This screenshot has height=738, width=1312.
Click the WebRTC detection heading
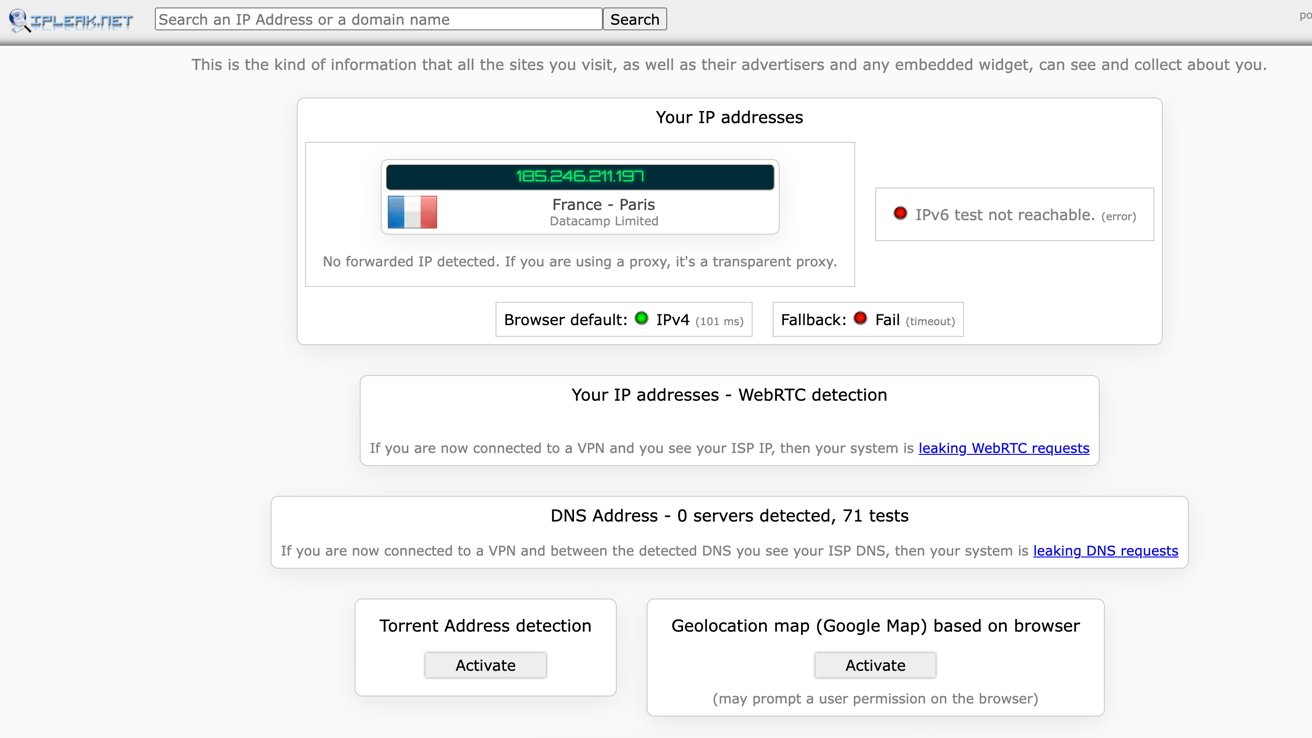pyautogui.click(x=729, y=395)
